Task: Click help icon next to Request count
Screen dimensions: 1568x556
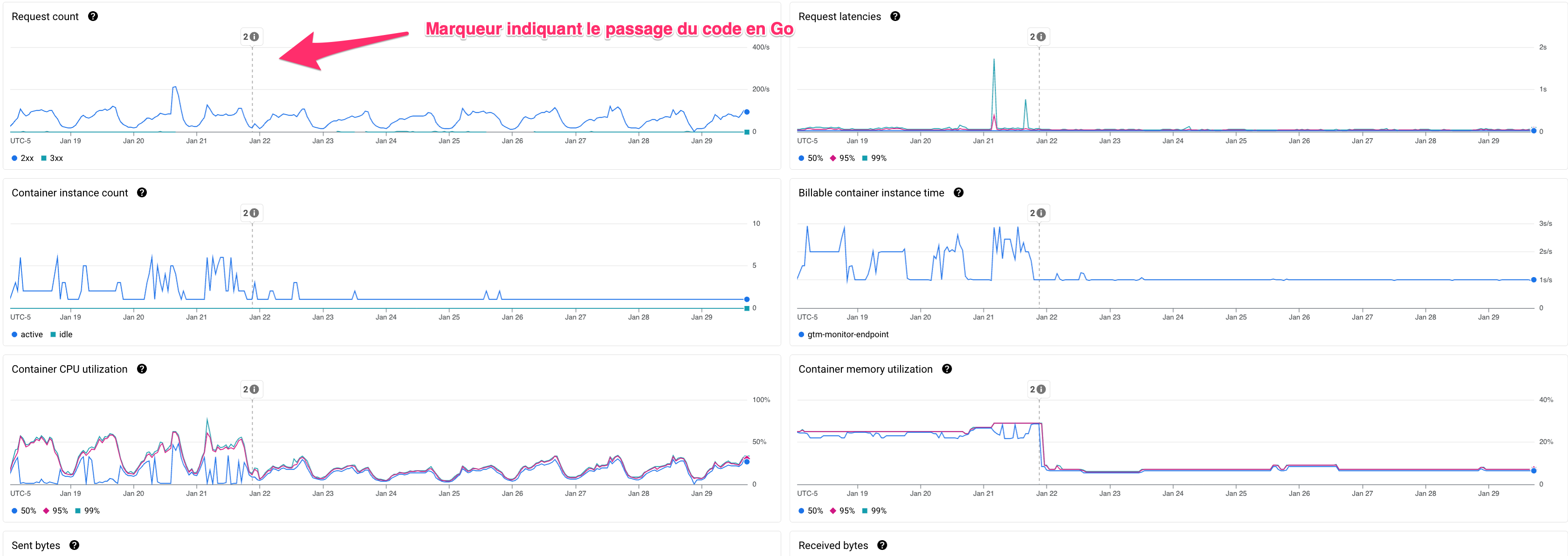Action: [92, 16]
